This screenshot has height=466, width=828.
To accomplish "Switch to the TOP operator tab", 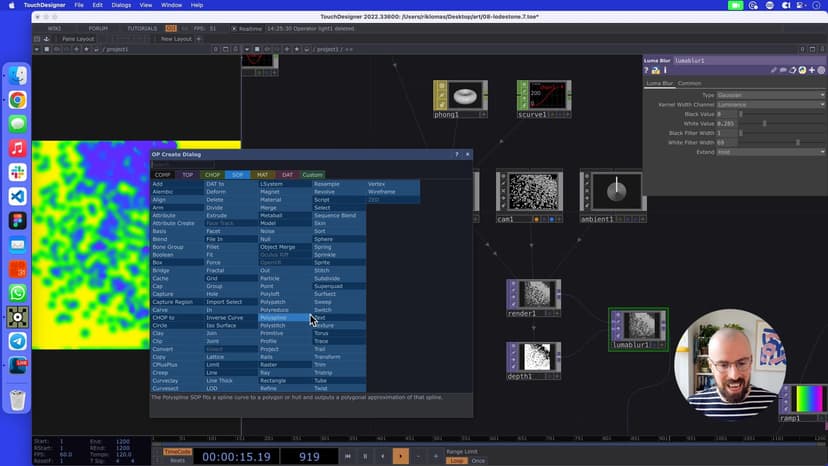I will point(187,175).
